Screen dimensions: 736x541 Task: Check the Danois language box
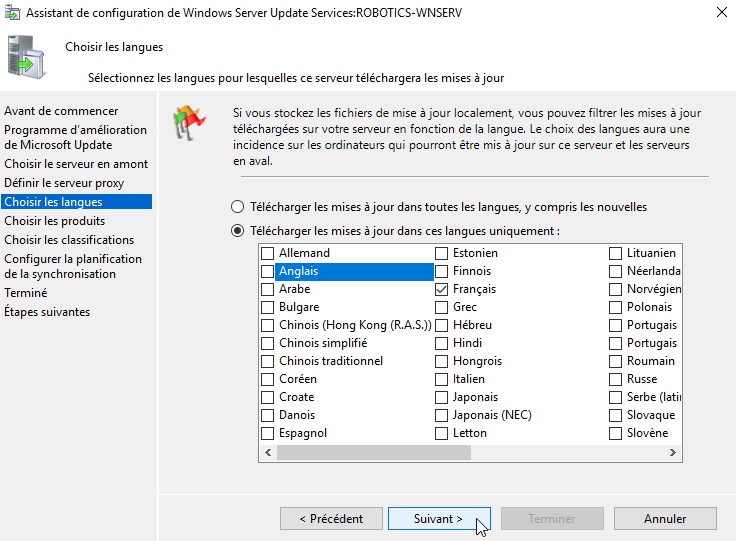(x=268, y=415)
